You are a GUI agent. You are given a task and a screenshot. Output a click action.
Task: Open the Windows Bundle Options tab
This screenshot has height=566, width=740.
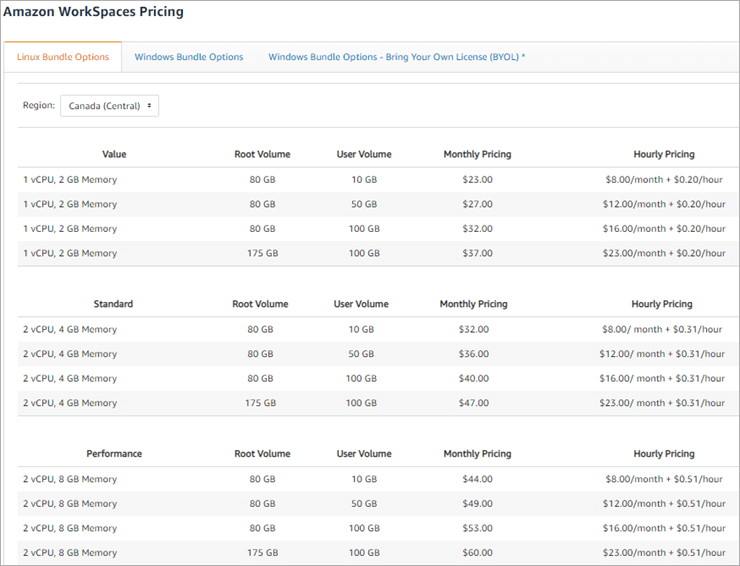click(x=189, y=57)
